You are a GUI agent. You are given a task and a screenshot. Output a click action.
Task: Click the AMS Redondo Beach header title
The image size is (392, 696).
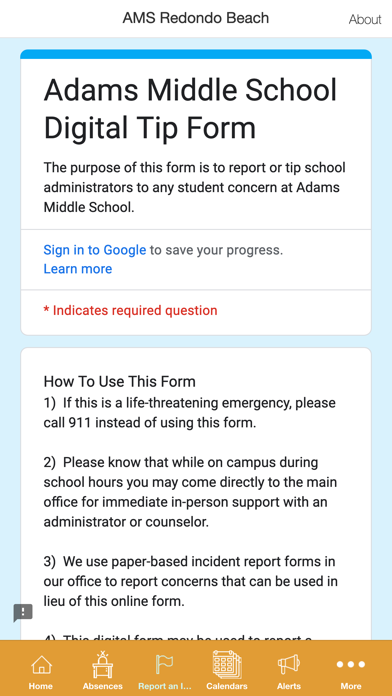click(x=196, y=18)
